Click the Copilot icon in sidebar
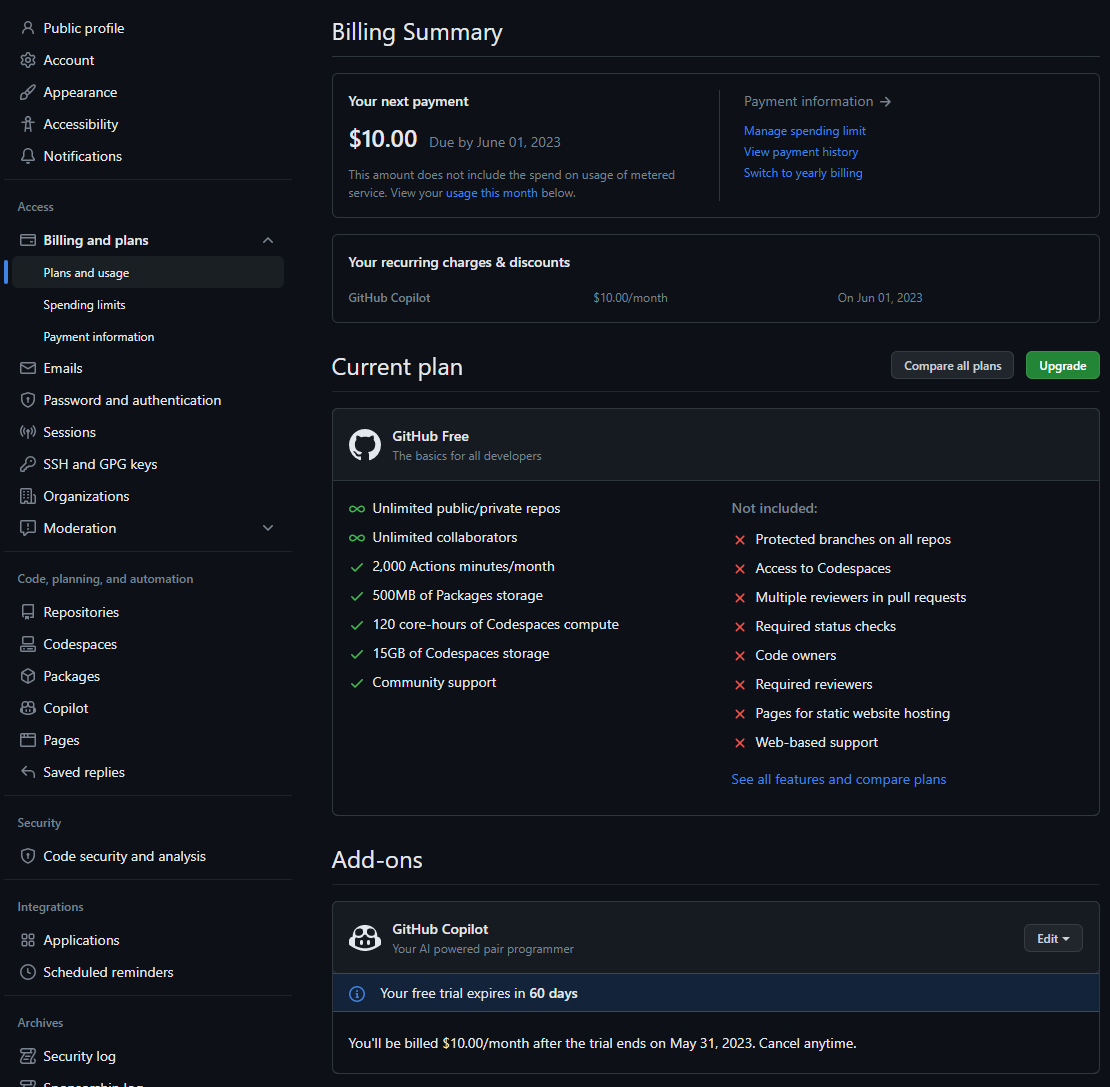1110x1087 pixels. pyautogui.click(x=28, y=708)
